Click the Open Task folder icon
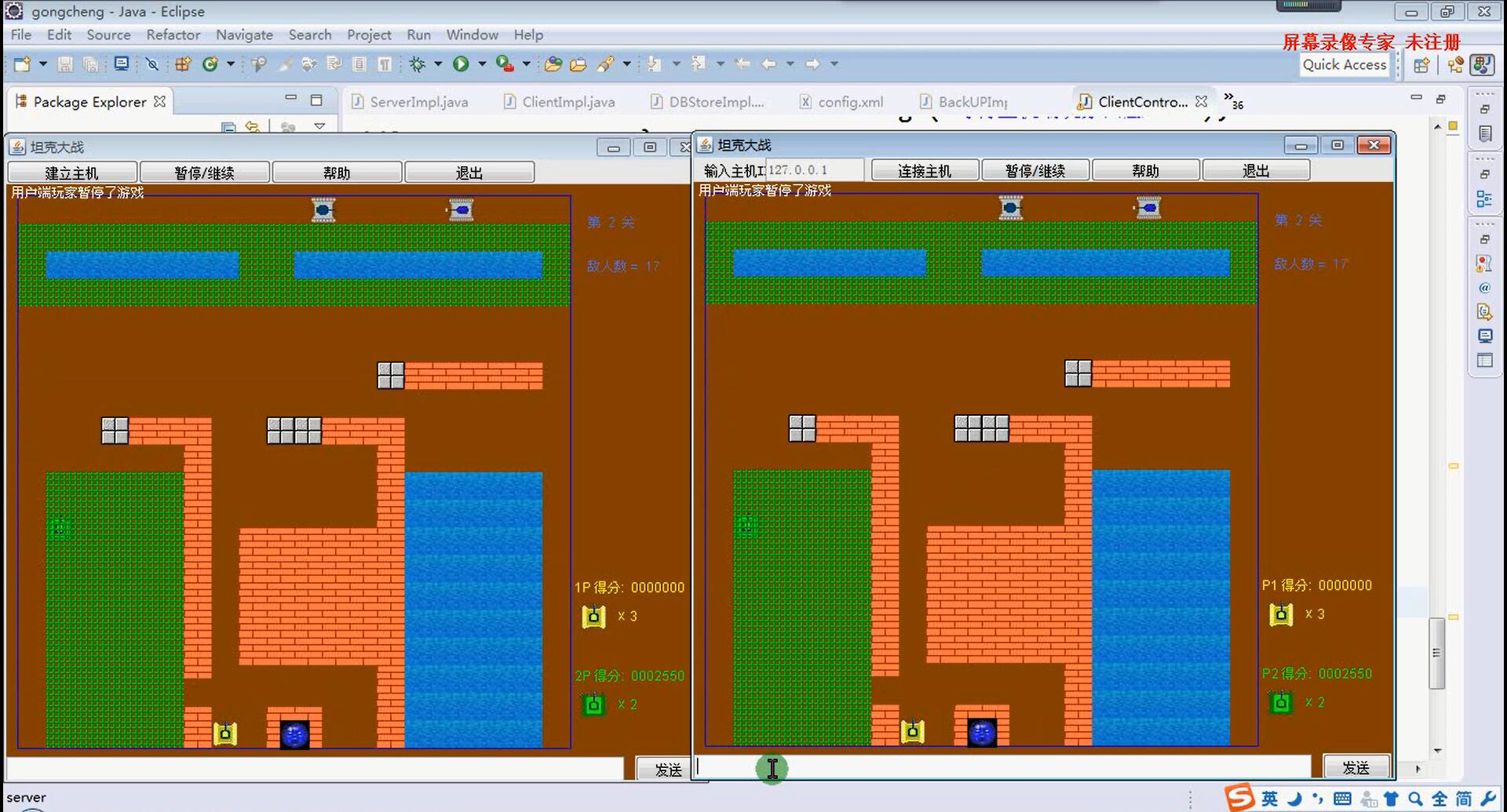1507x812 pixels. pos(578,64)
